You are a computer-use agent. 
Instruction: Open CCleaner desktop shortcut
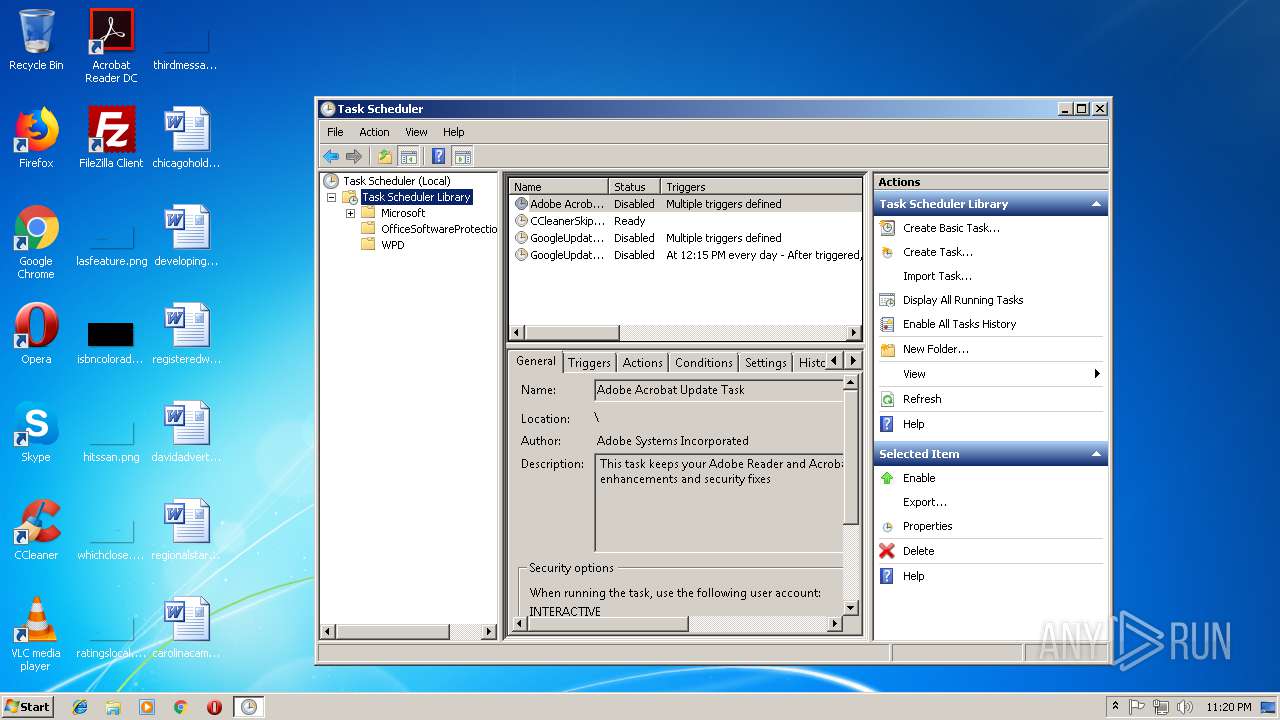coord(36,529)
